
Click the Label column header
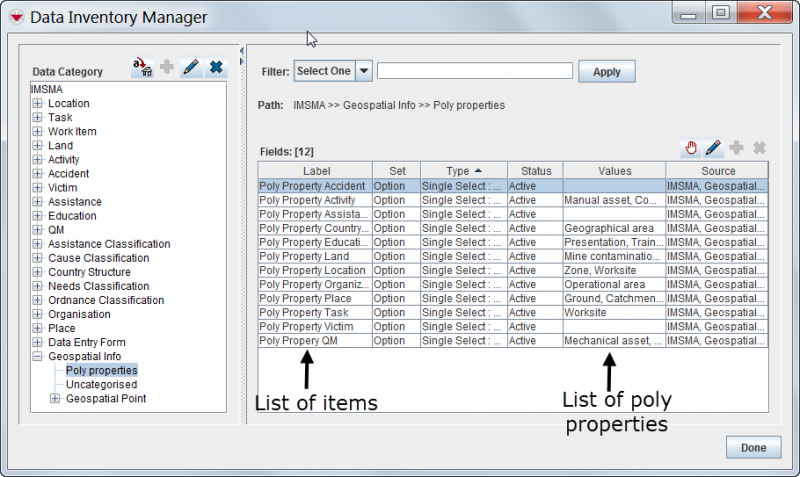pos(315,171)
